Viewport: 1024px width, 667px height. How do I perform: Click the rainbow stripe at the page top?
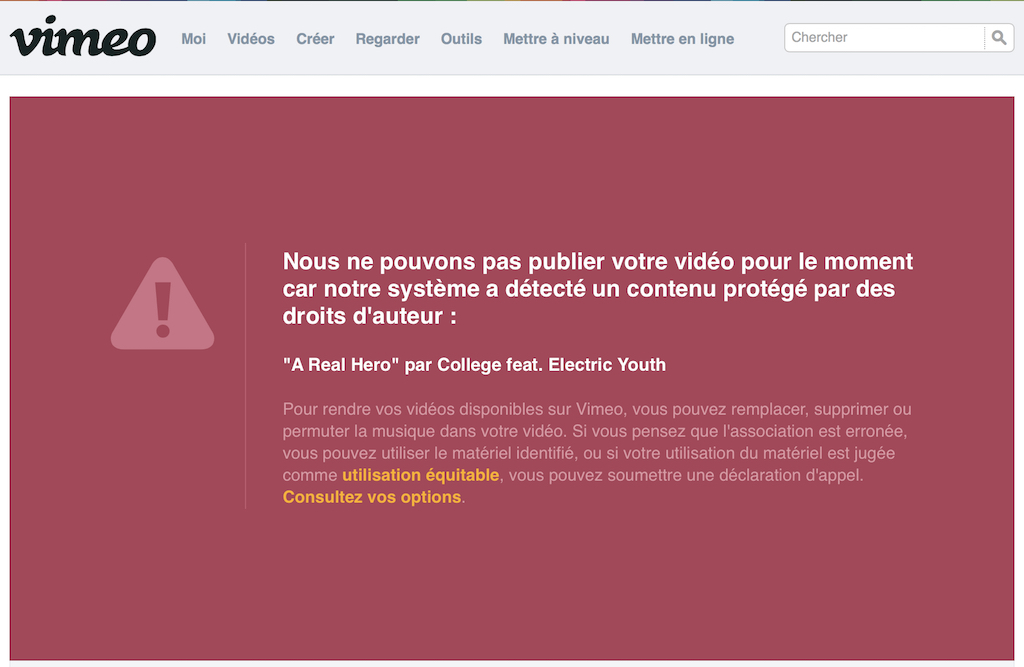coord(512,1)
